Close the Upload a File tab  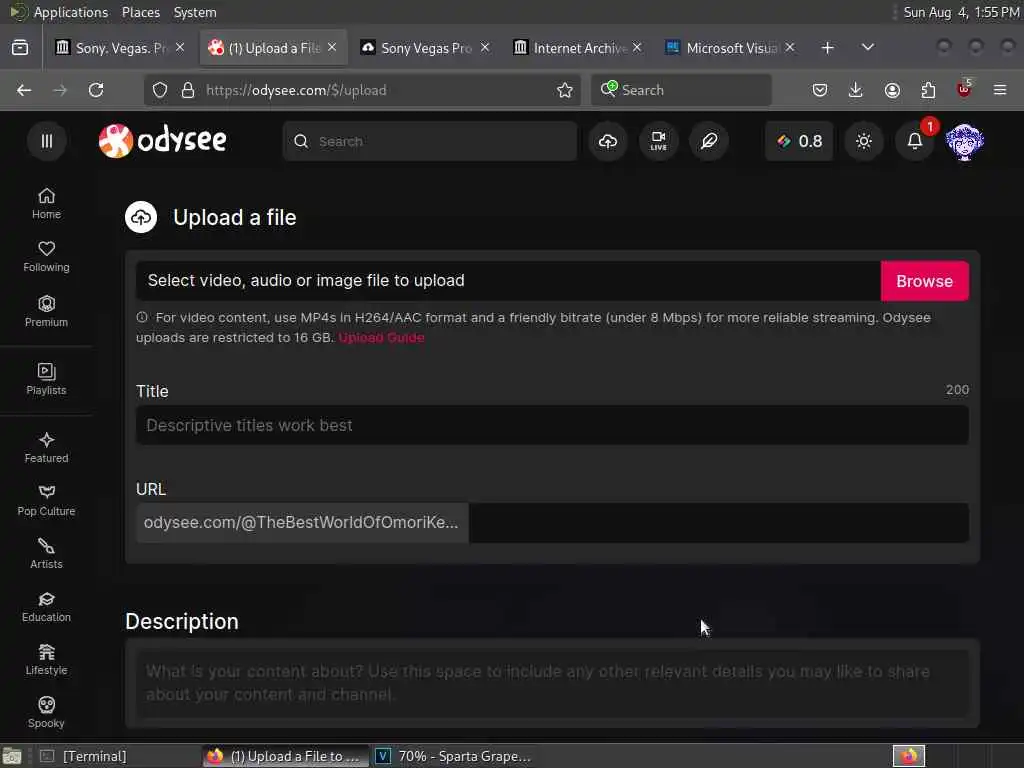tap(332, 47)
